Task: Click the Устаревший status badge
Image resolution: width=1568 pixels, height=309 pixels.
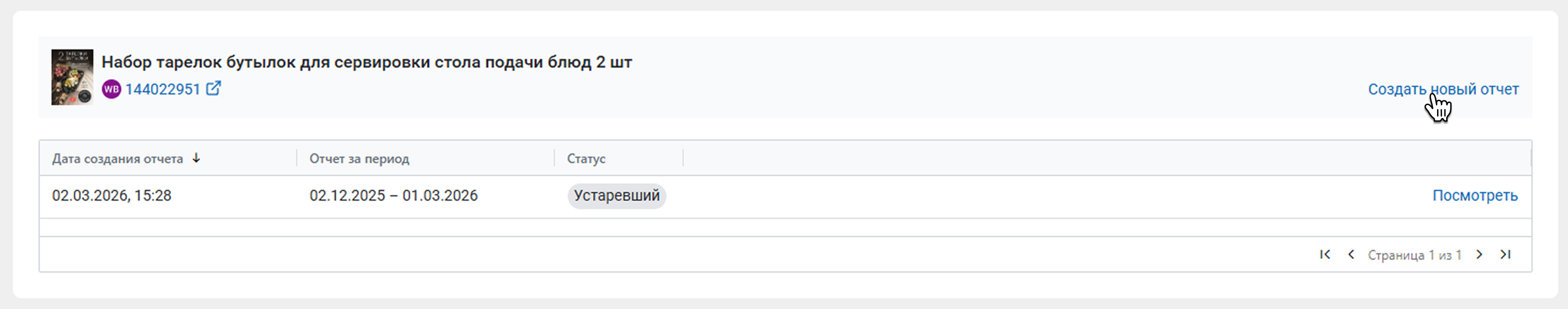Action: 617,196
